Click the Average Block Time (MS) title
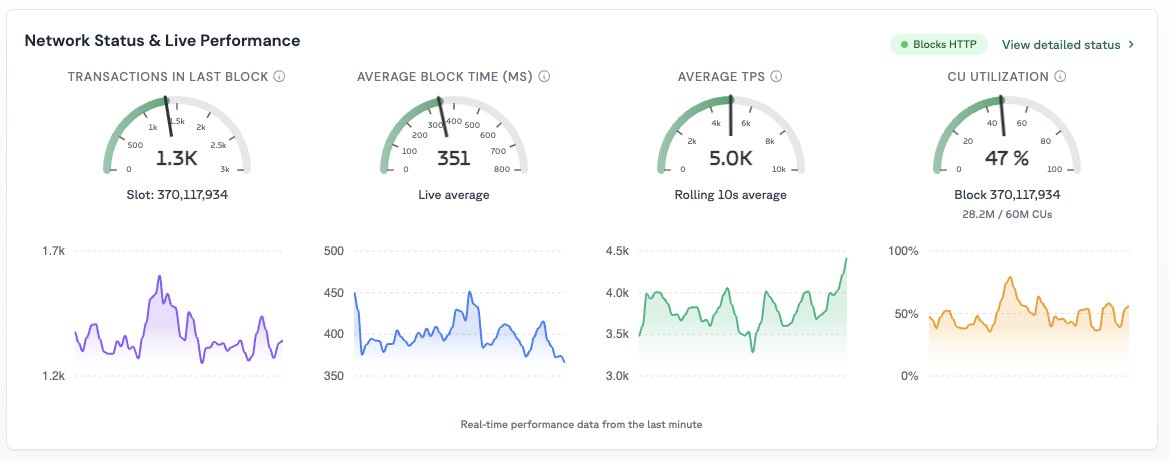Image resolution: width=1169 pixels, height=461 pixels. (x=444, y=76)
